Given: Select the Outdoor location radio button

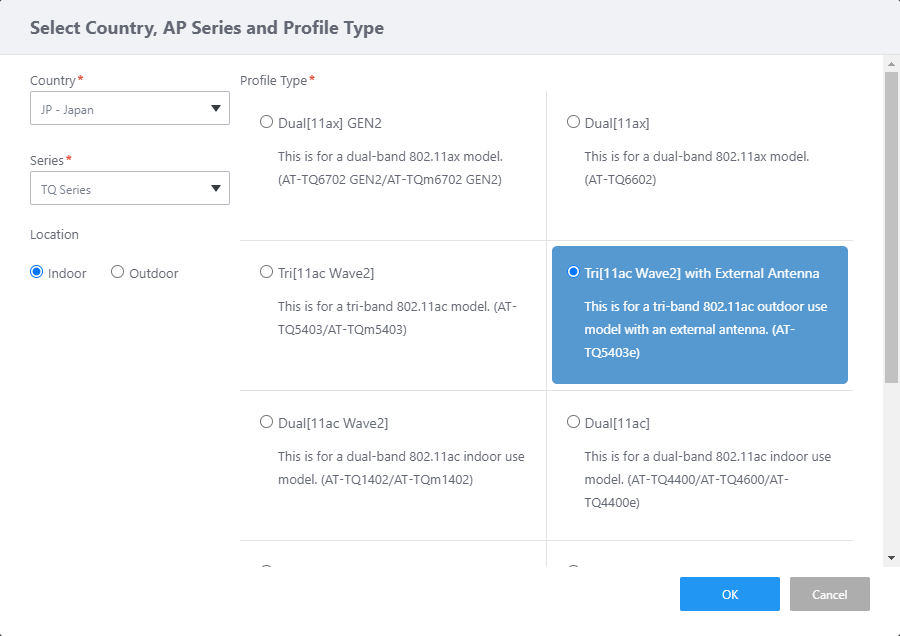Looking at the screenshot, I should click(118, 272).
